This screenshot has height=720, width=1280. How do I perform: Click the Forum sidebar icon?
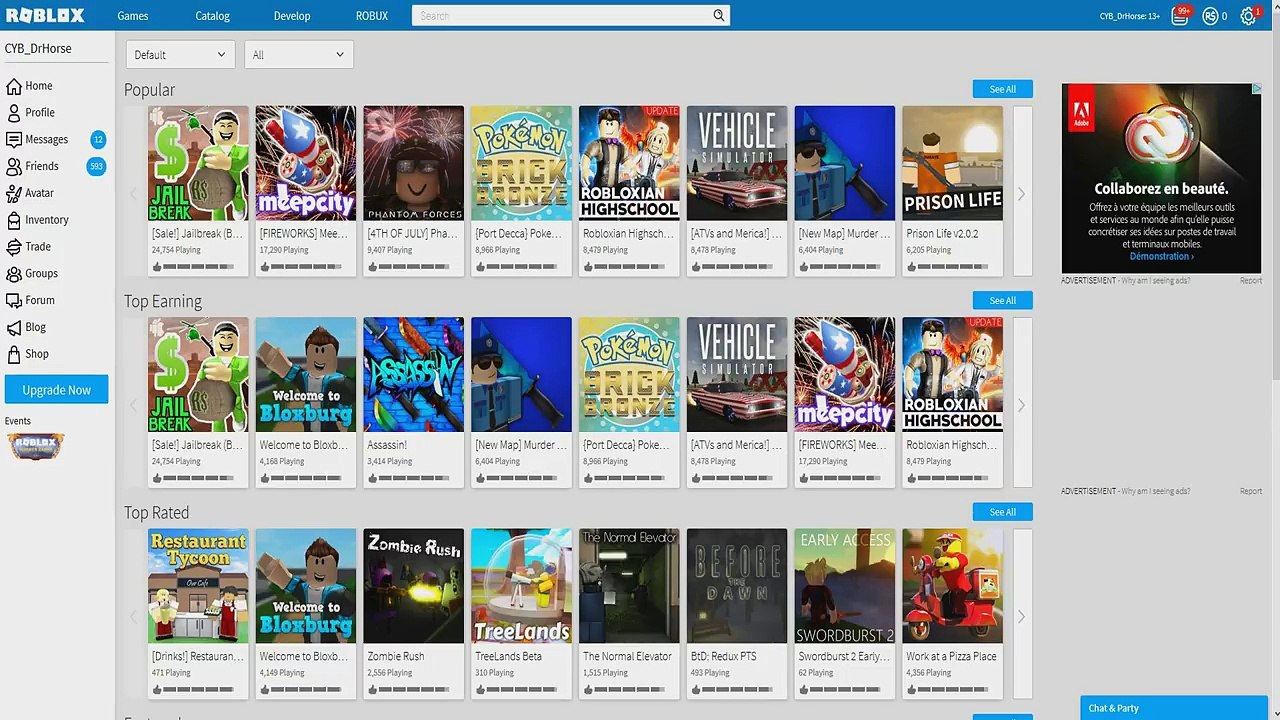(14, 300)
